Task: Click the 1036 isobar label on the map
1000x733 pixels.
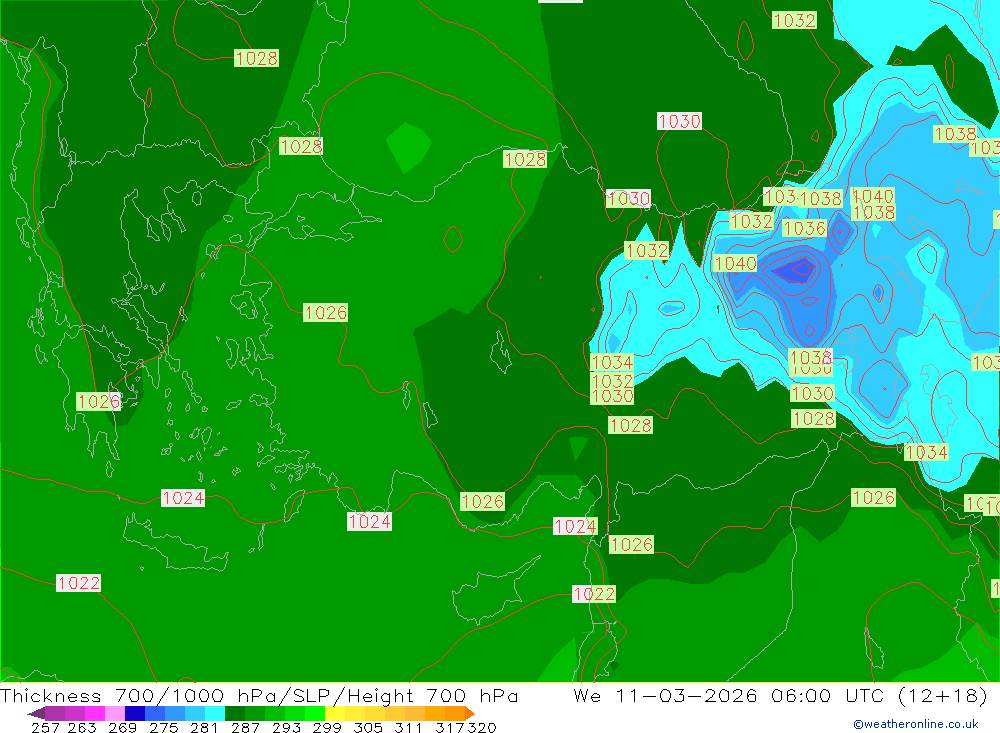Action: coord(804,228)
